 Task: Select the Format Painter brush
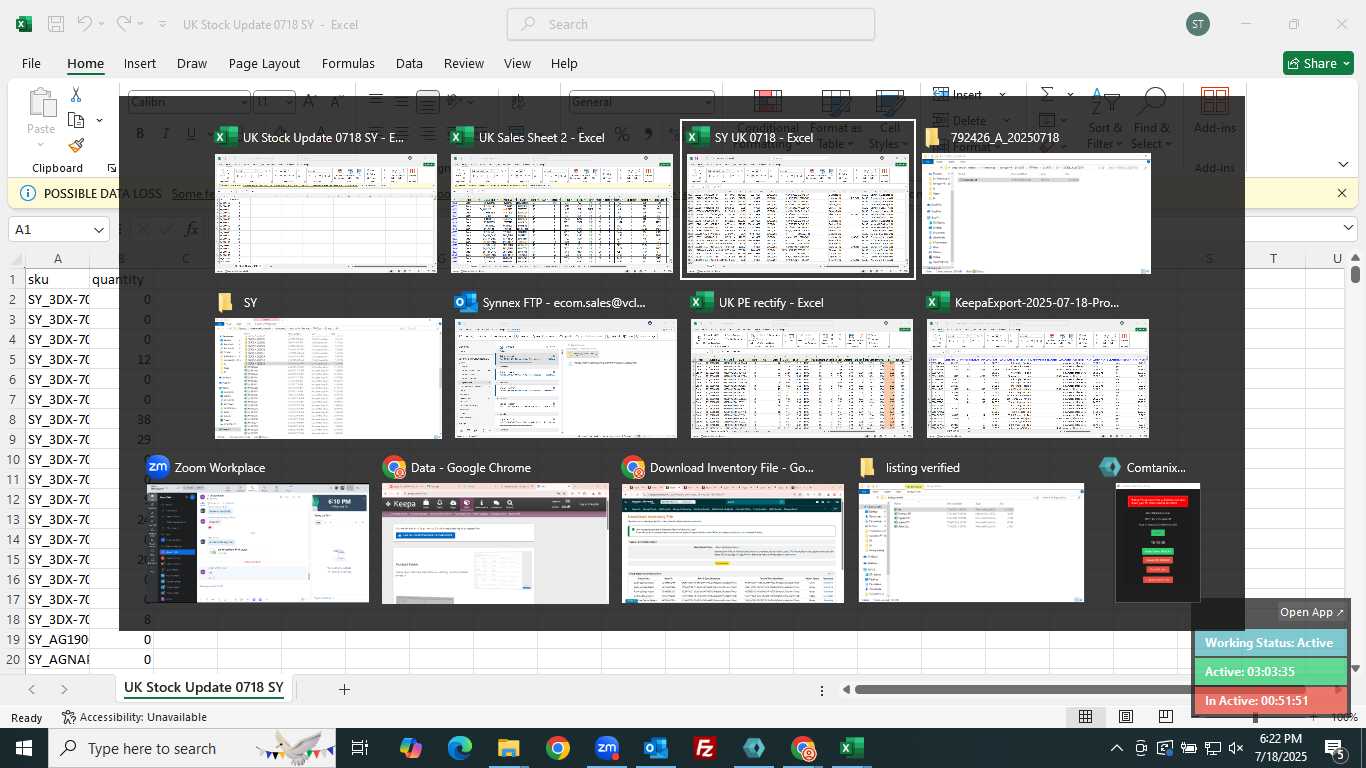click(76, 145)
